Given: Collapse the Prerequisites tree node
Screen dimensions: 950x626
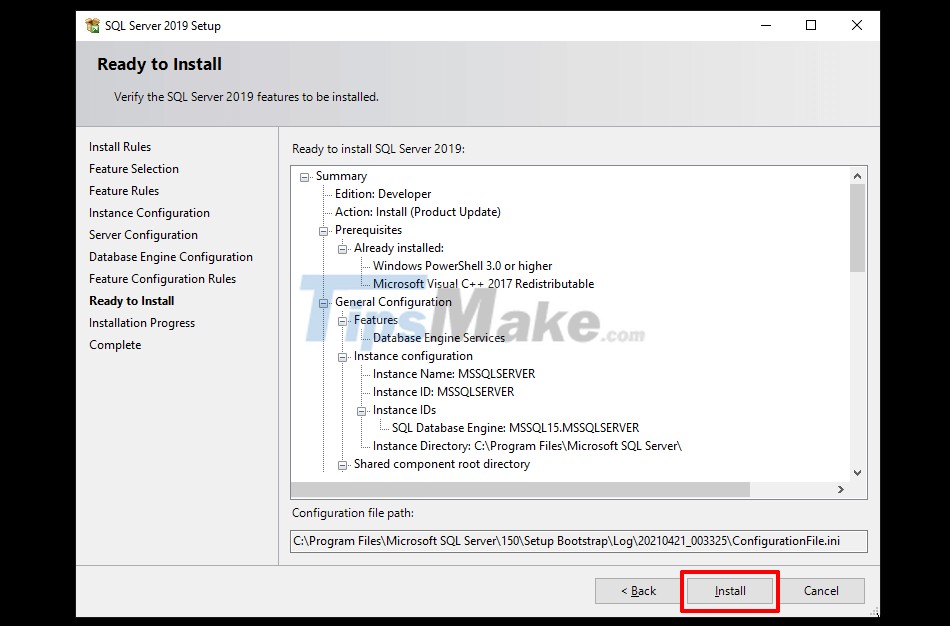Looking at the screenshot, I should tap(324, 231).
